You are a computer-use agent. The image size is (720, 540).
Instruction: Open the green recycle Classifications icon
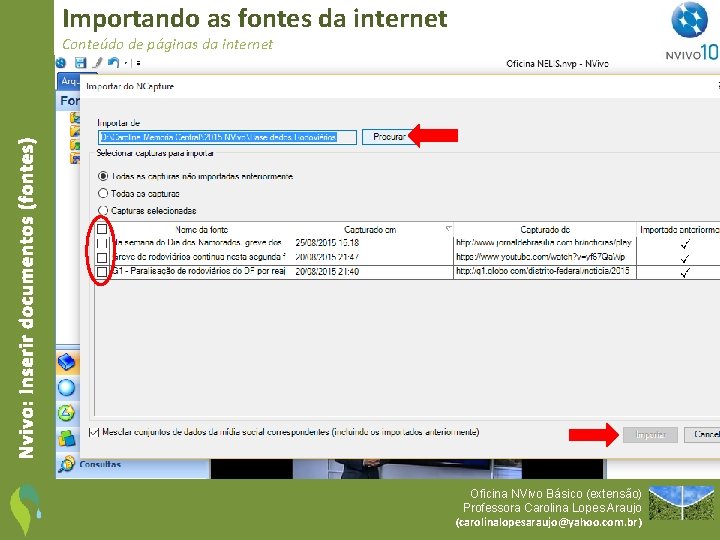point(67,413)
